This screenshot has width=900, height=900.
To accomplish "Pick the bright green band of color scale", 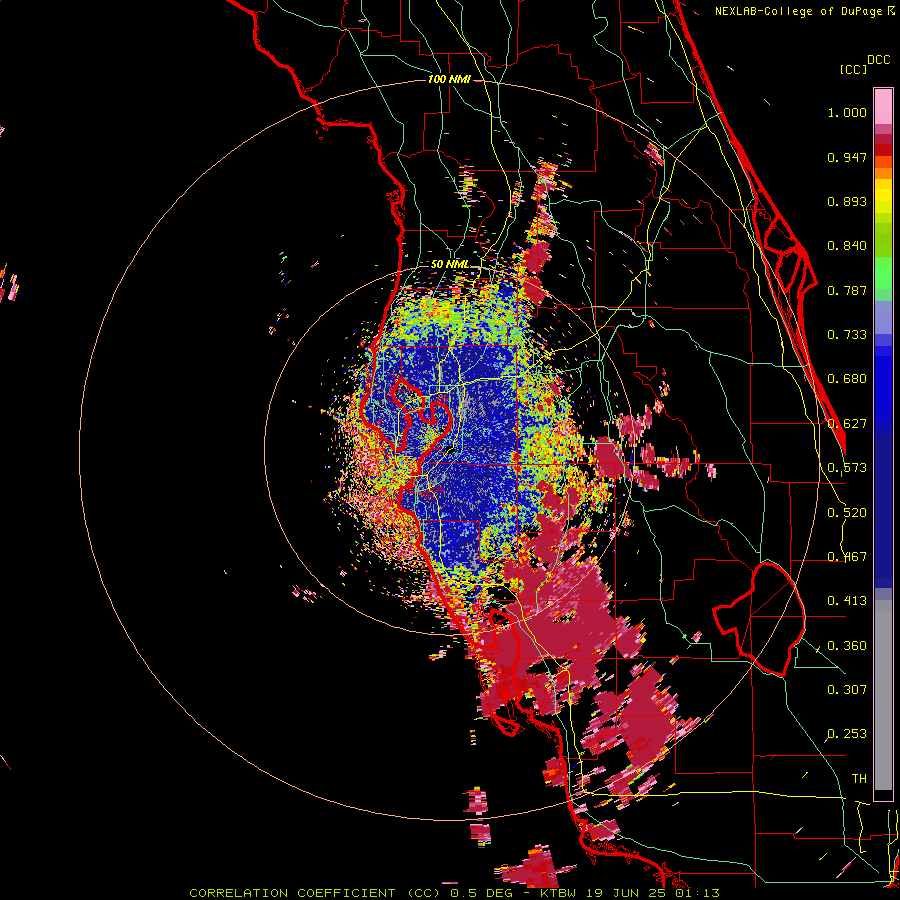I will coord(883,273).
